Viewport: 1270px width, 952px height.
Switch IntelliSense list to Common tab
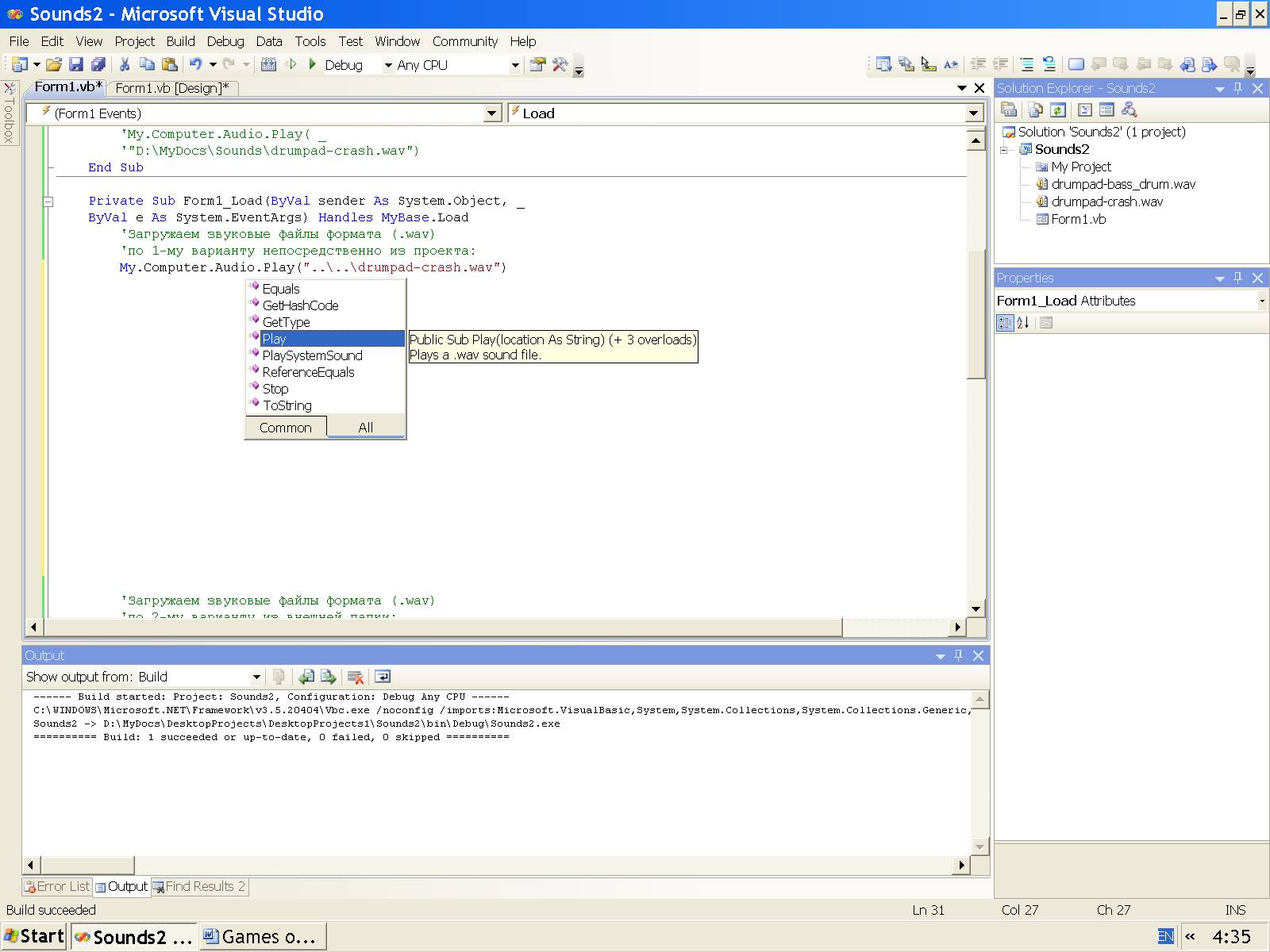[285, 428]
